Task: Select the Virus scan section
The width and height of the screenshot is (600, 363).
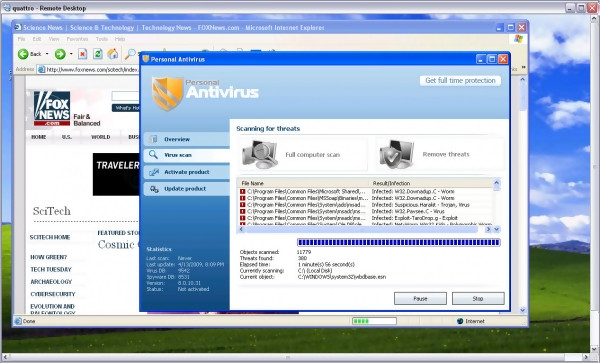Action: pyautogui.click(x=187, y=155)
